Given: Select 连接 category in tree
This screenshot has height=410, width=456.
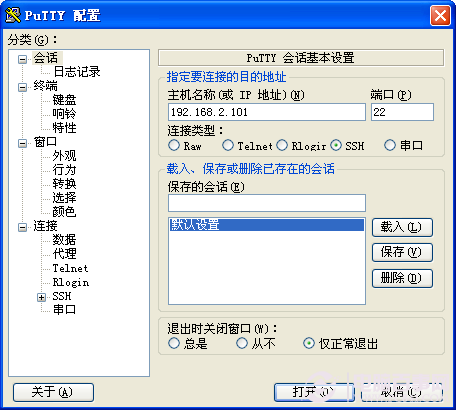Looking at the screenshot, I should [45, 226].
